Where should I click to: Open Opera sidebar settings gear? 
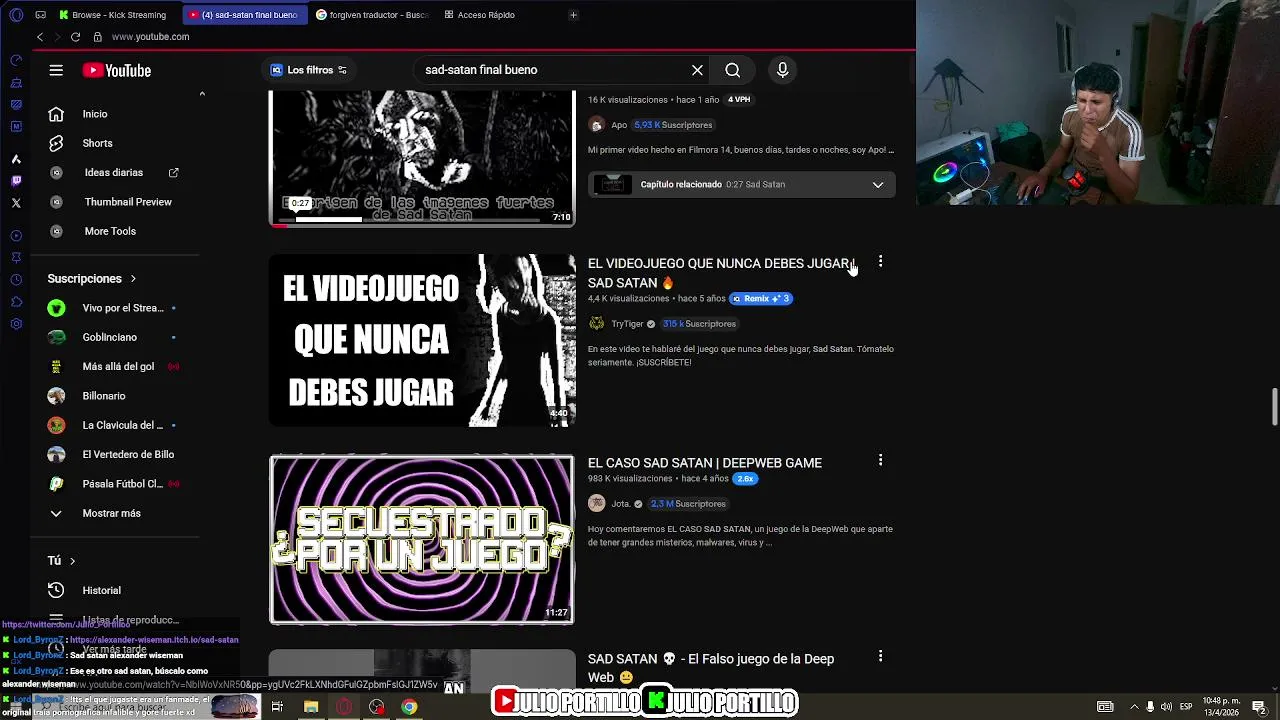[x=16, y=324]
